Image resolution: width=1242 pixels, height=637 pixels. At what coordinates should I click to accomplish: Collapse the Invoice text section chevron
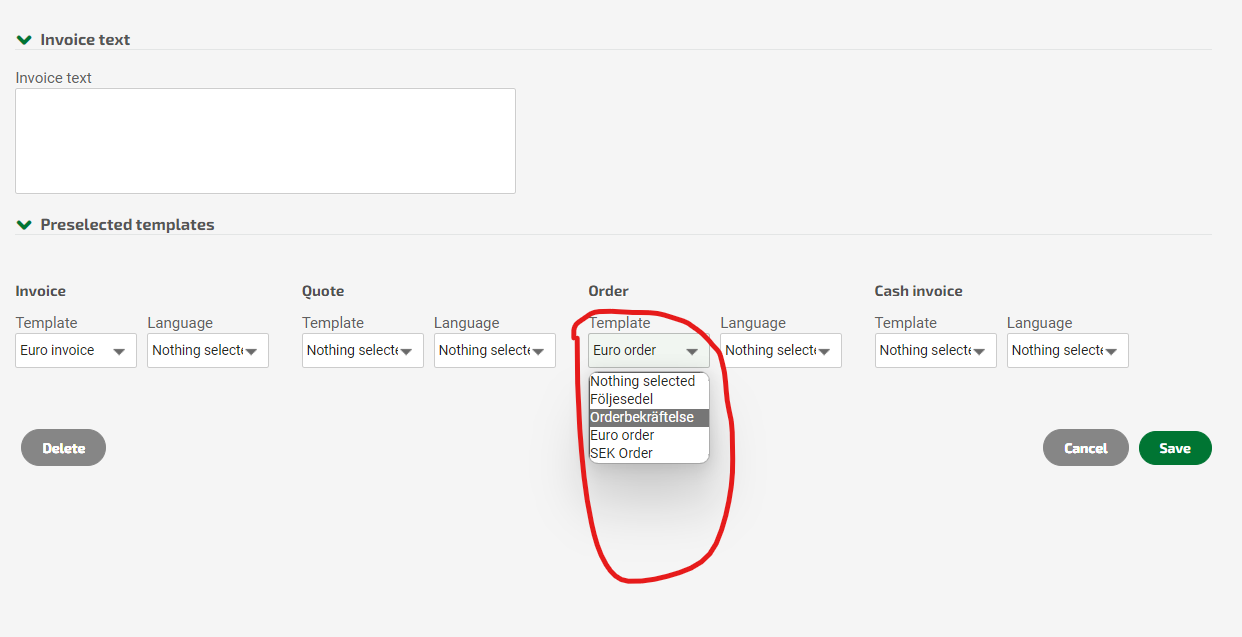coord(24,40)
